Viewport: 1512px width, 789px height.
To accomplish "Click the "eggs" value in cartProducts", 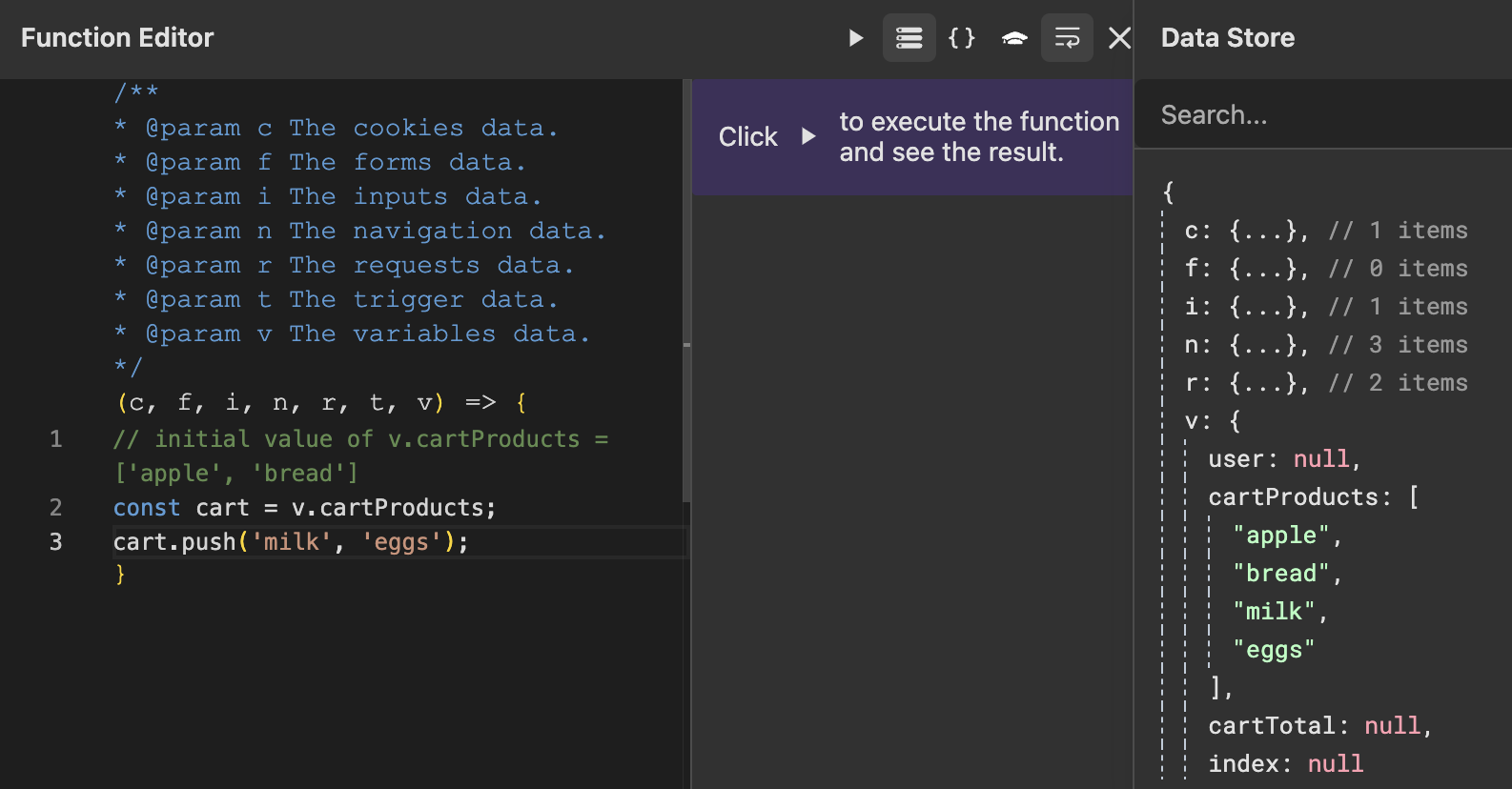I will 1274,650.
